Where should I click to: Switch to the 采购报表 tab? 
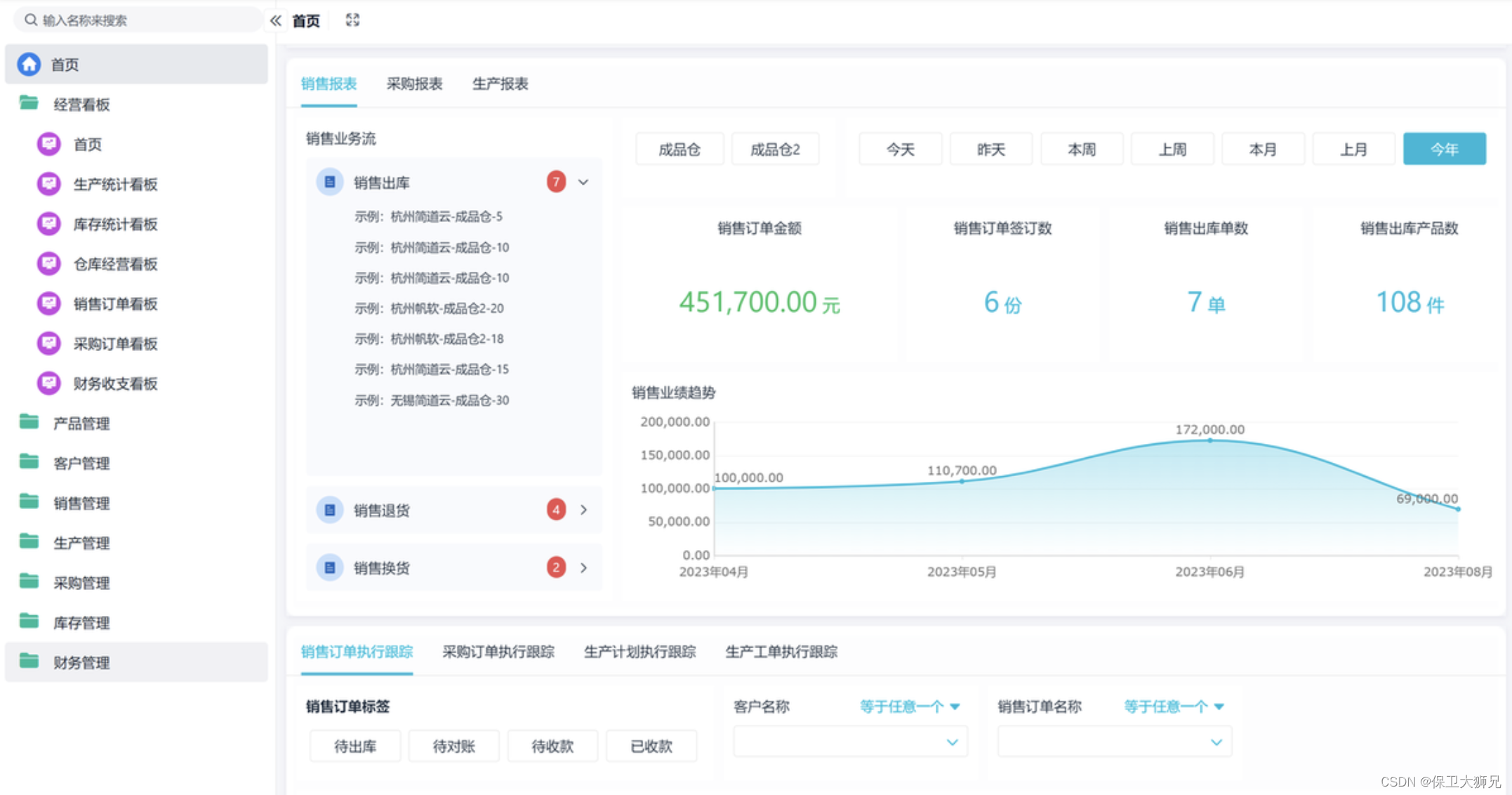[x=414, y=84]
